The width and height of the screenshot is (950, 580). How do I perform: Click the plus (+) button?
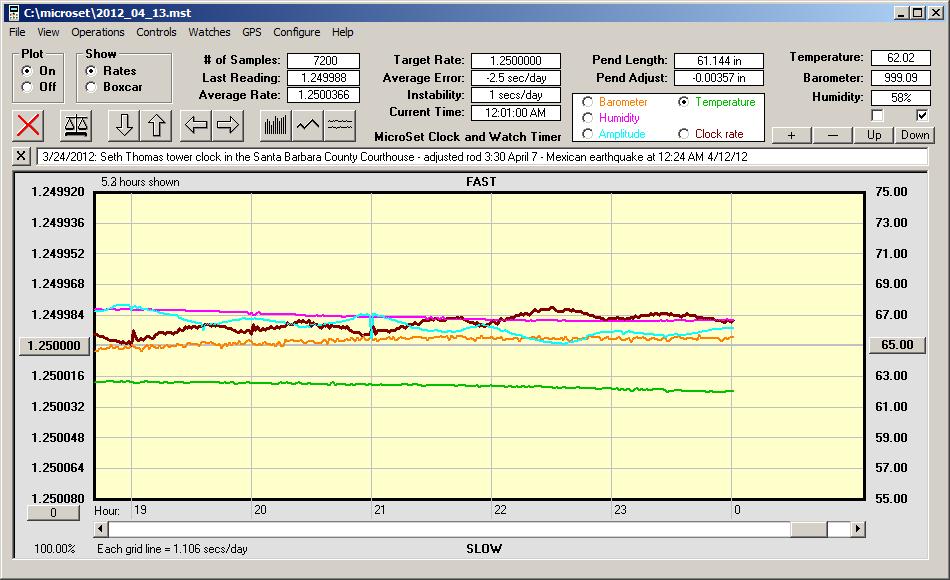[791, 135]
